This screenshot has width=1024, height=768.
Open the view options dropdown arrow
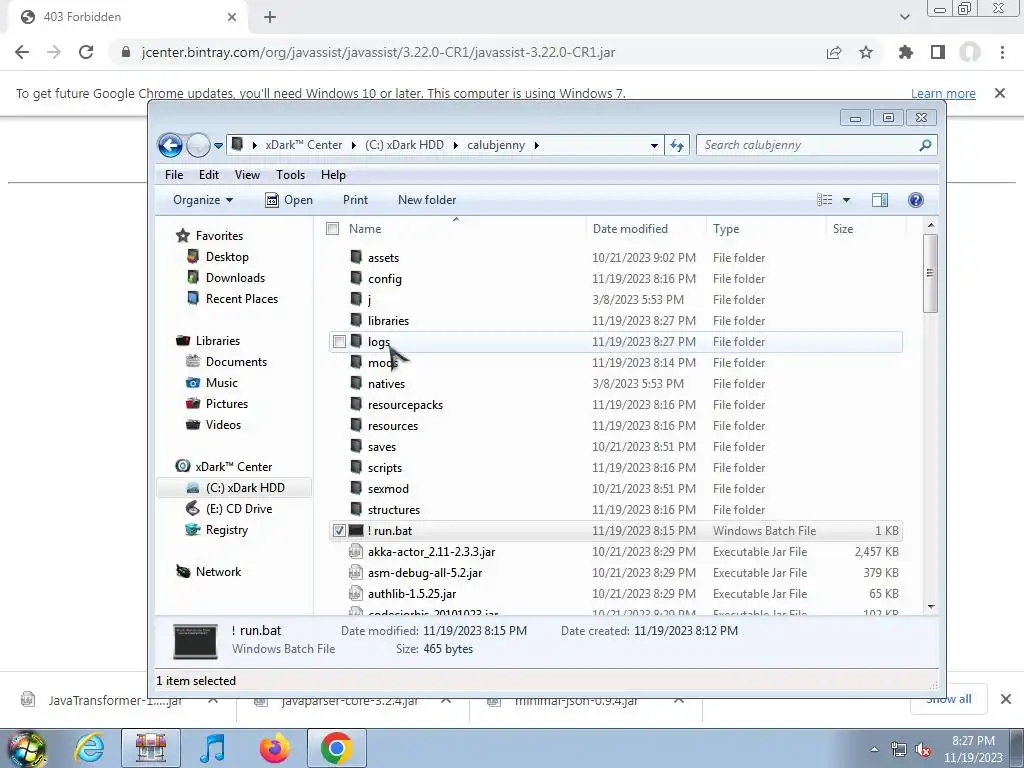[846, 200]
